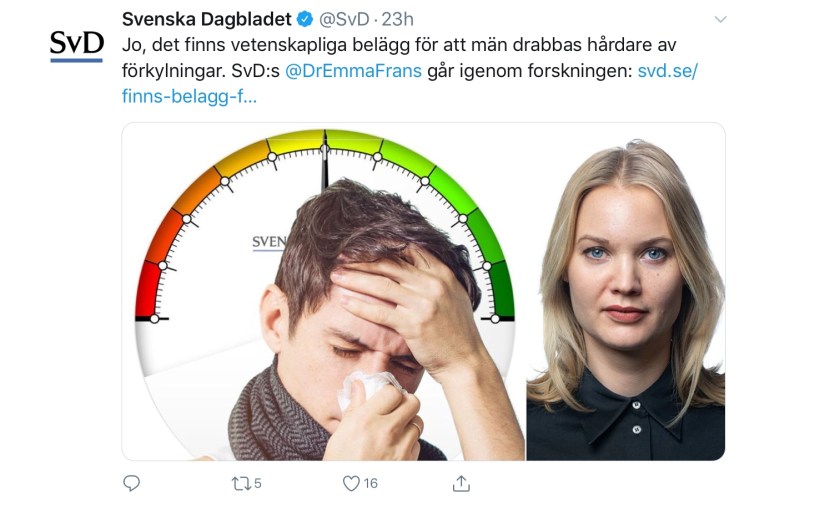The image size is (840, 505).
Task: Retweet using the arrows icon
Action: (241, 484)
